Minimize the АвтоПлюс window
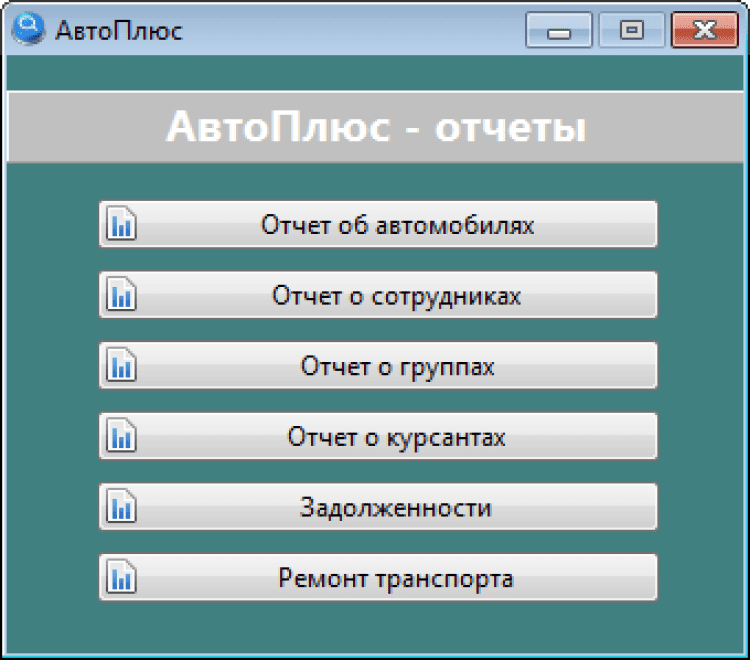 click(x=559, y=31)
